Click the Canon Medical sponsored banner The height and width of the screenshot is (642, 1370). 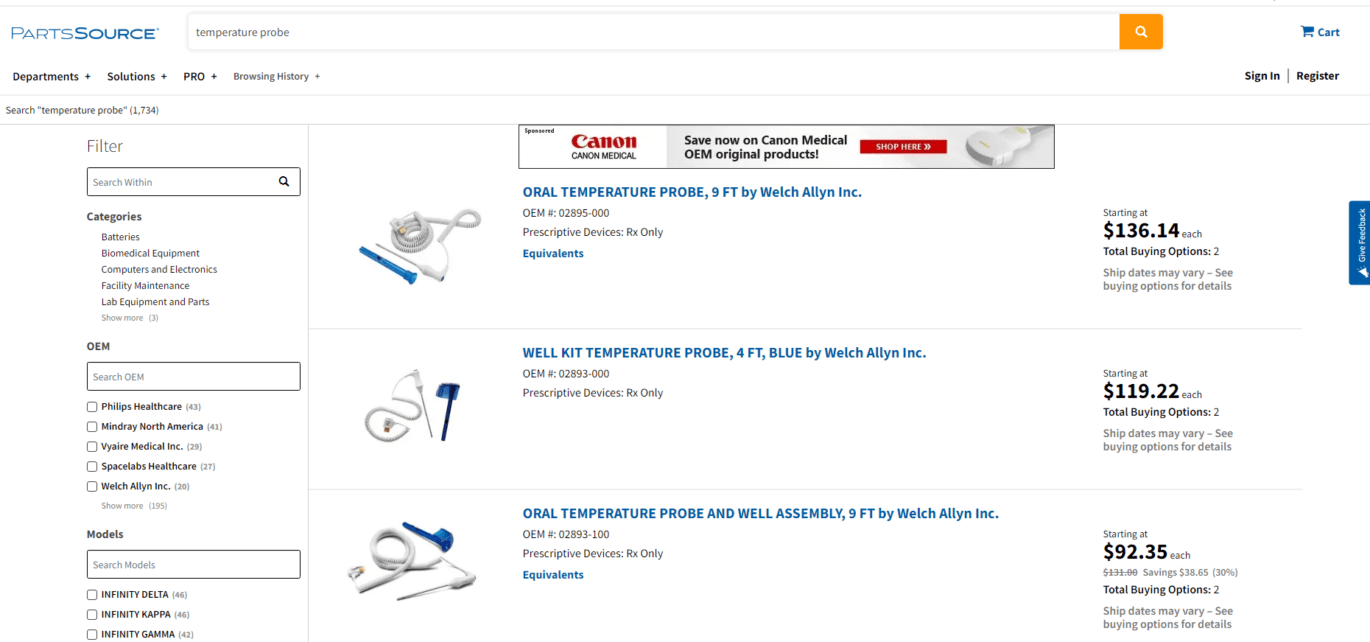click(x=786, y=147)
